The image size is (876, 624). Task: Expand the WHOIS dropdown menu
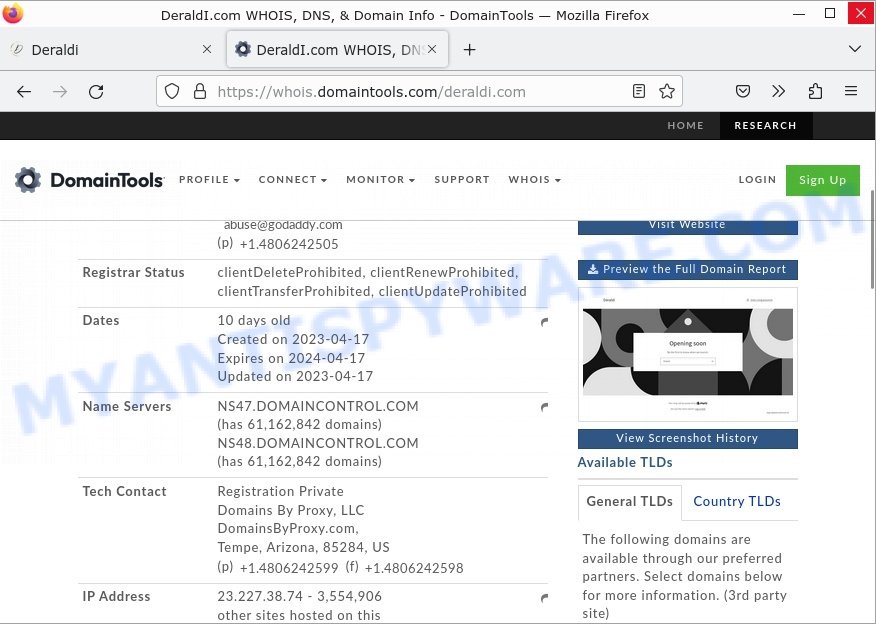coord(534,179)
